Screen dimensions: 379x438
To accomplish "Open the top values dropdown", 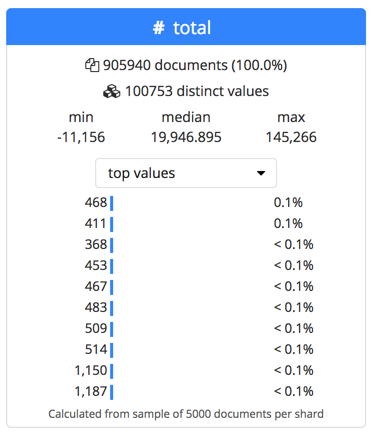I will [186, 173].
